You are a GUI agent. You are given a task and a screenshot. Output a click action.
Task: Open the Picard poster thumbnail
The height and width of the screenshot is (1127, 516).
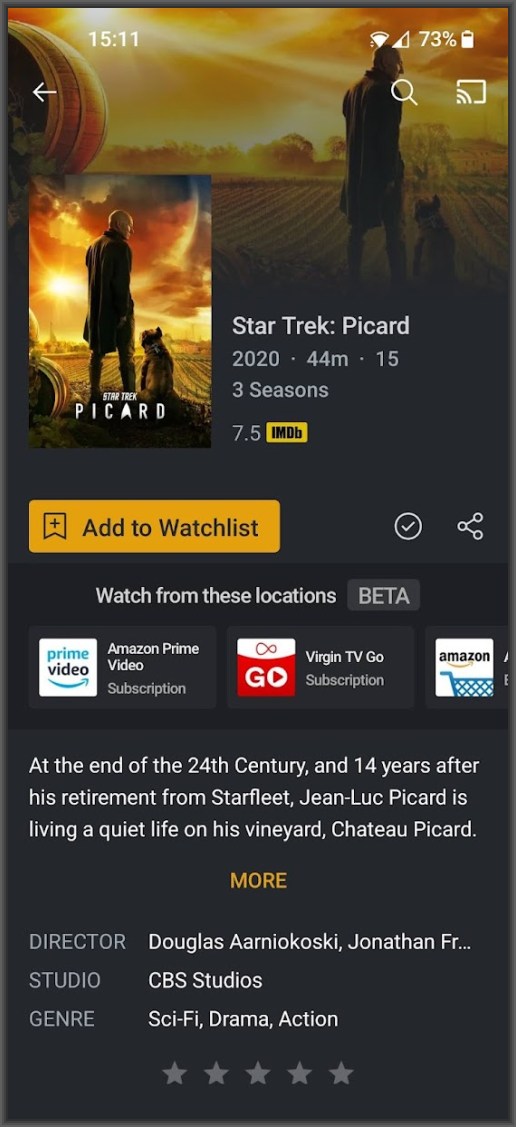[x=120, y=311]
